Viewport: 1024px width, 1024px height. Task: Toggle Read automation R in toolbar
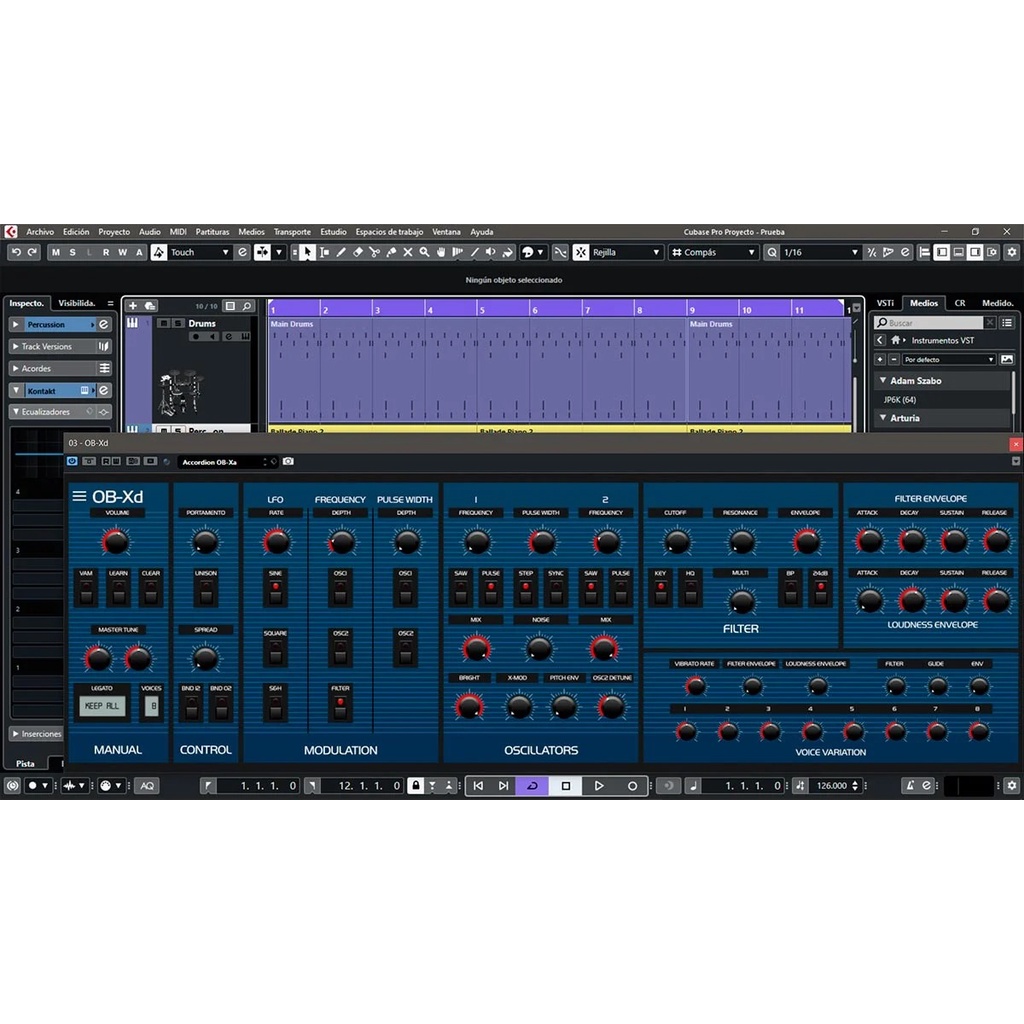tap(106, 252)
